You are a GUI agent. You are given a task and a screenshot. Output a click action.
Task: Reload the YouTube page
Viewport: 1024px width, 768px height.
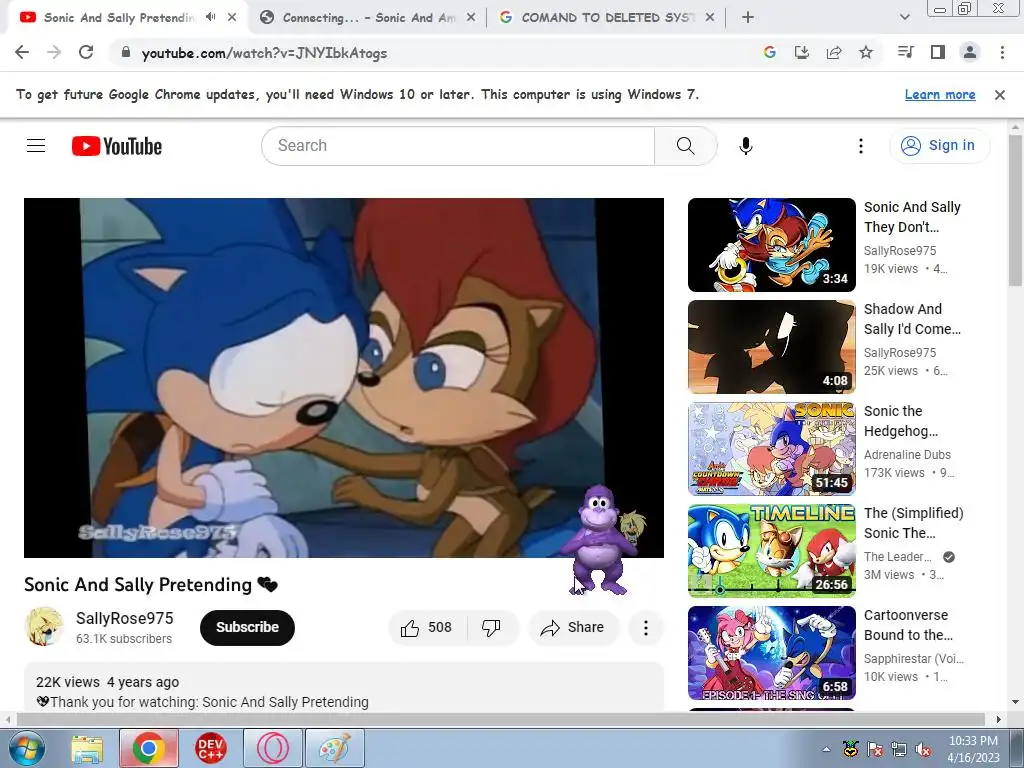pyautogui.click(x=86, y=52)
